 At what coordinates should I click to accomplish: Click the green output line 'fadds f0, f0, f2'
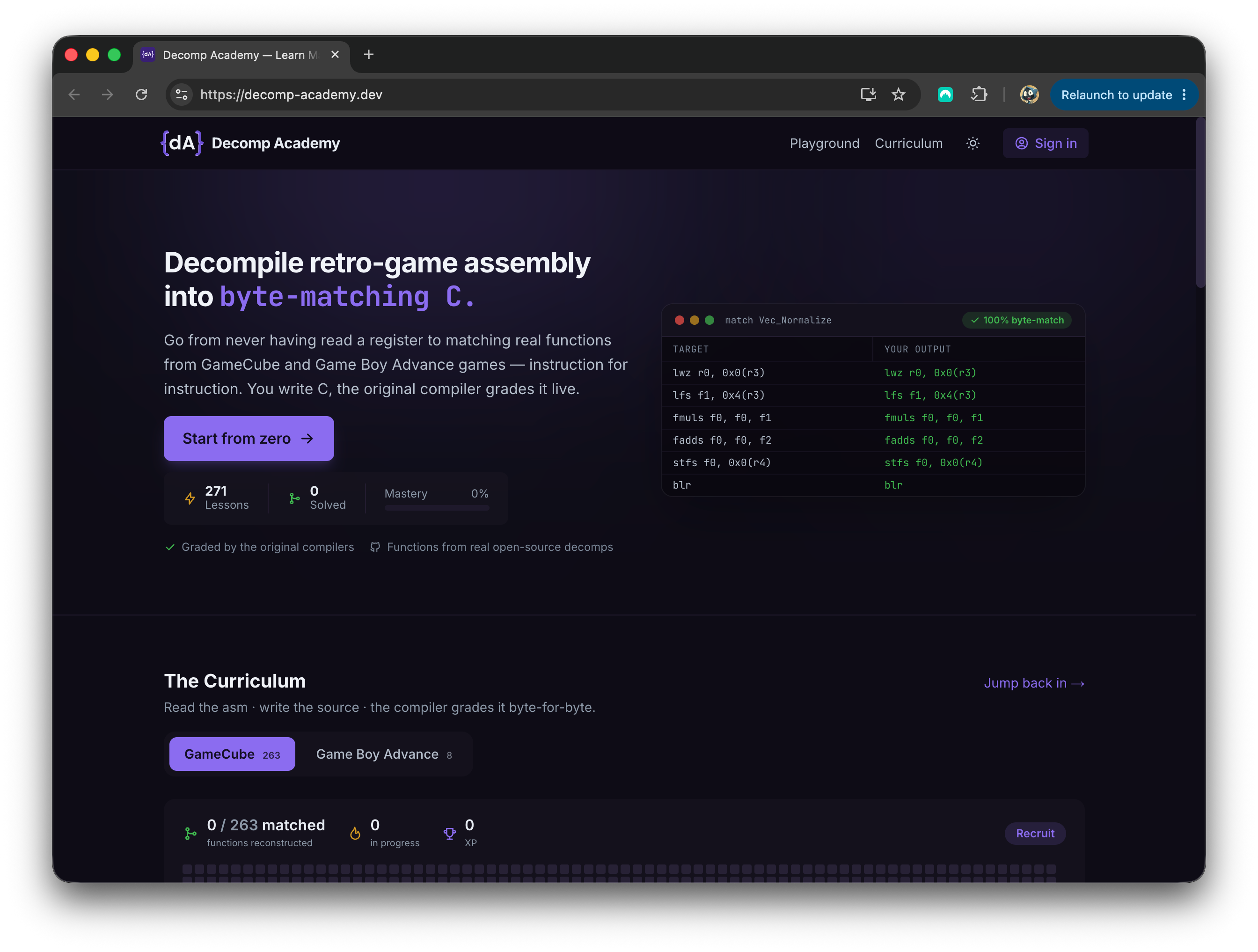click(x=933, y=440)
